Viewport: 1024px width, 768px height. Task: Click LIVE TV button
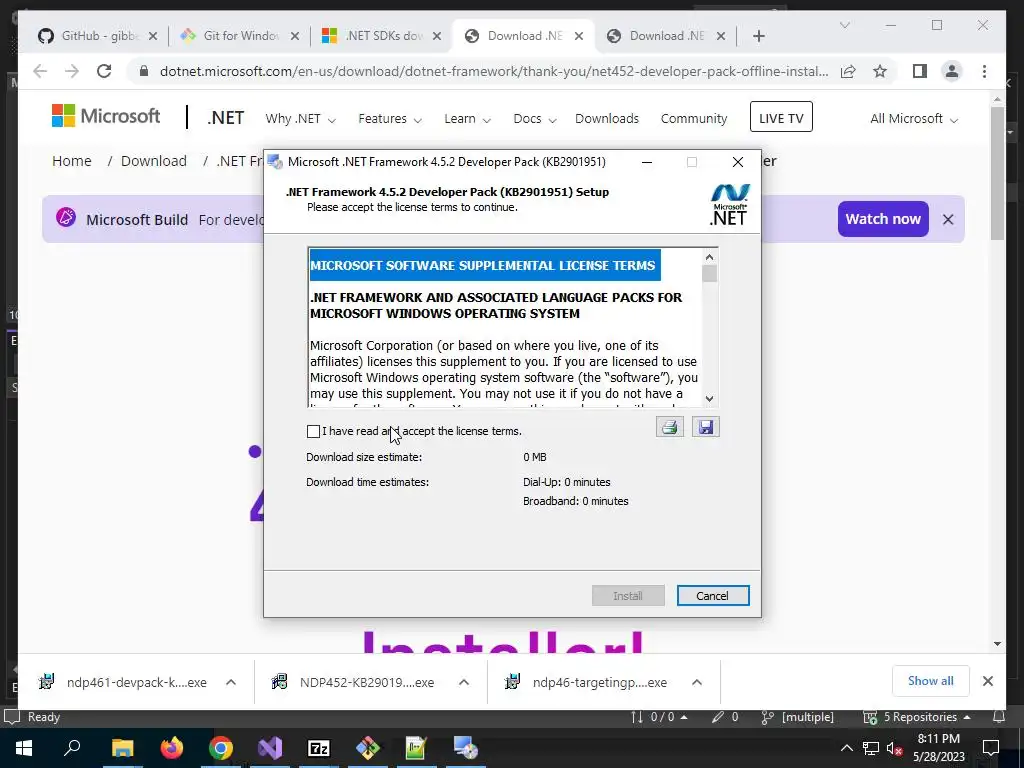click(781, 117)
